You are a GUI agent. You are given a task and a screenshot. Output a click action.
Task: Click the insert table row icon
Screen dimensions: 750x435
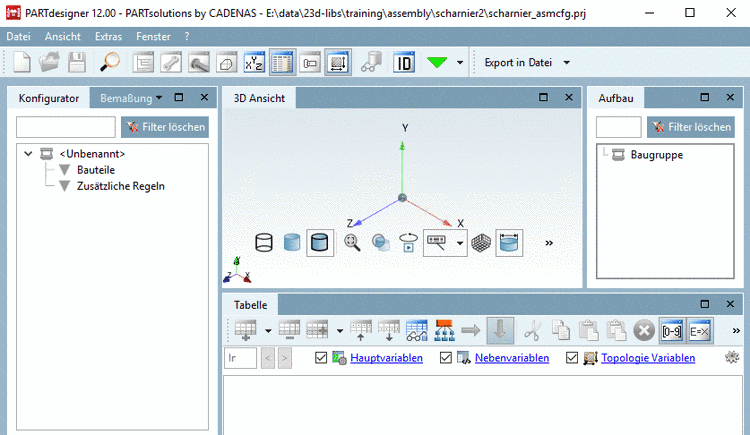coord(245,330)
